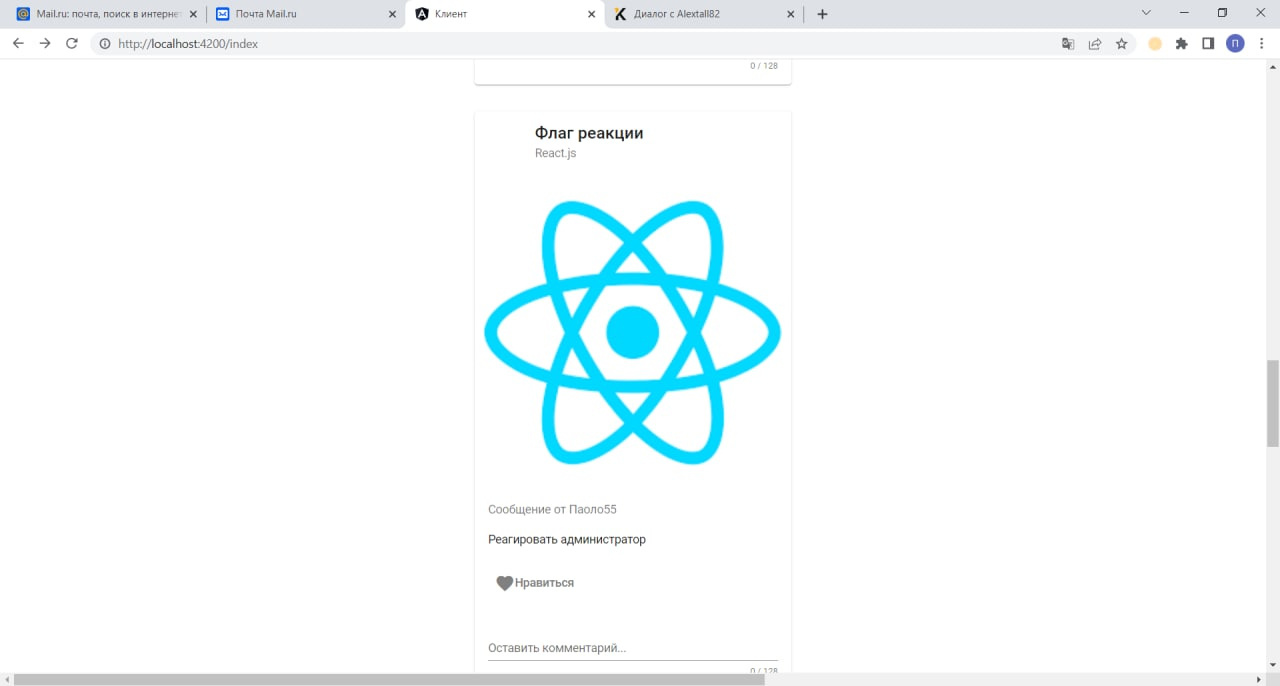Click the Реагировать администратор caption

pos(567,539)
